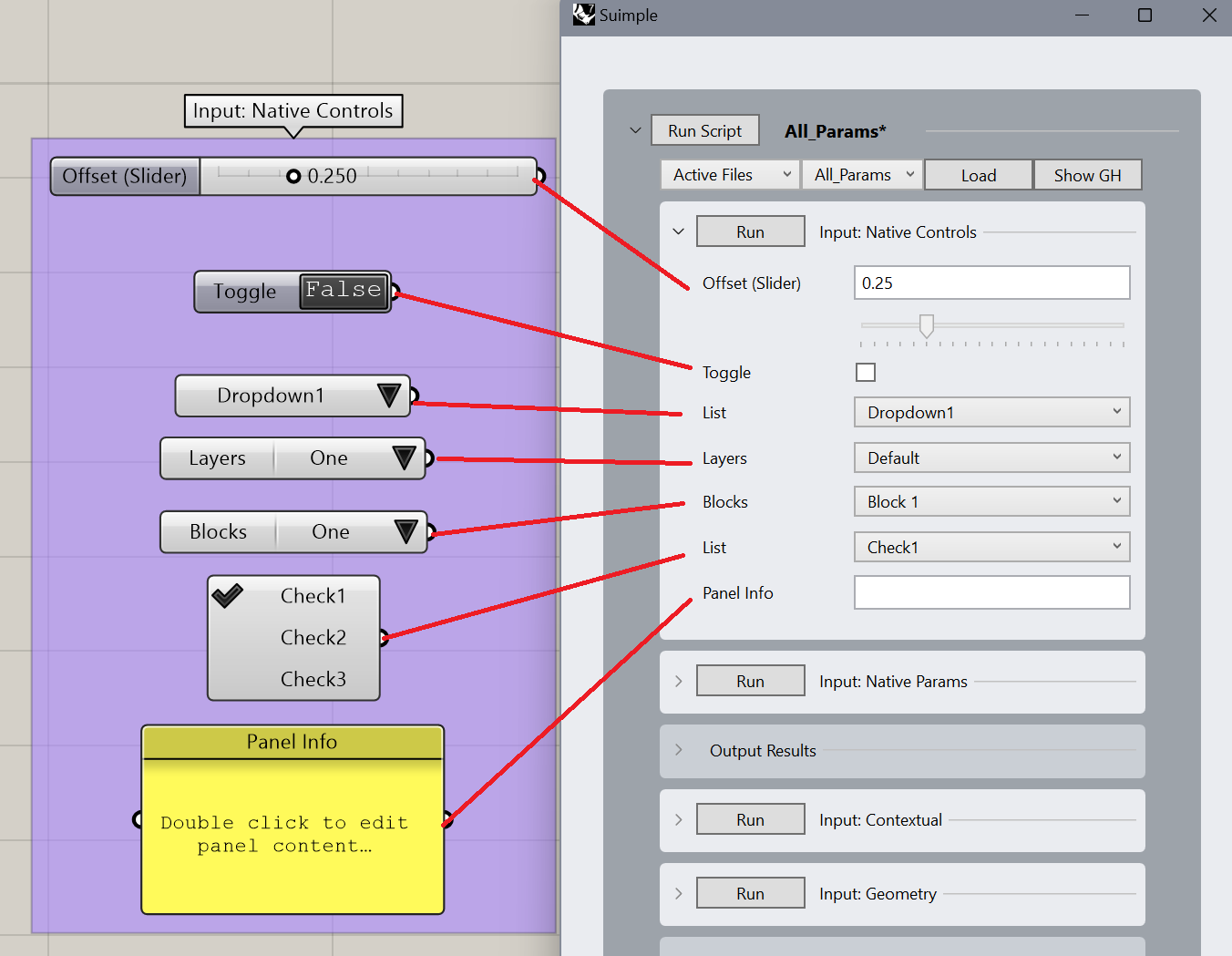Open the All_Params file dropdown

click(863, 174)
